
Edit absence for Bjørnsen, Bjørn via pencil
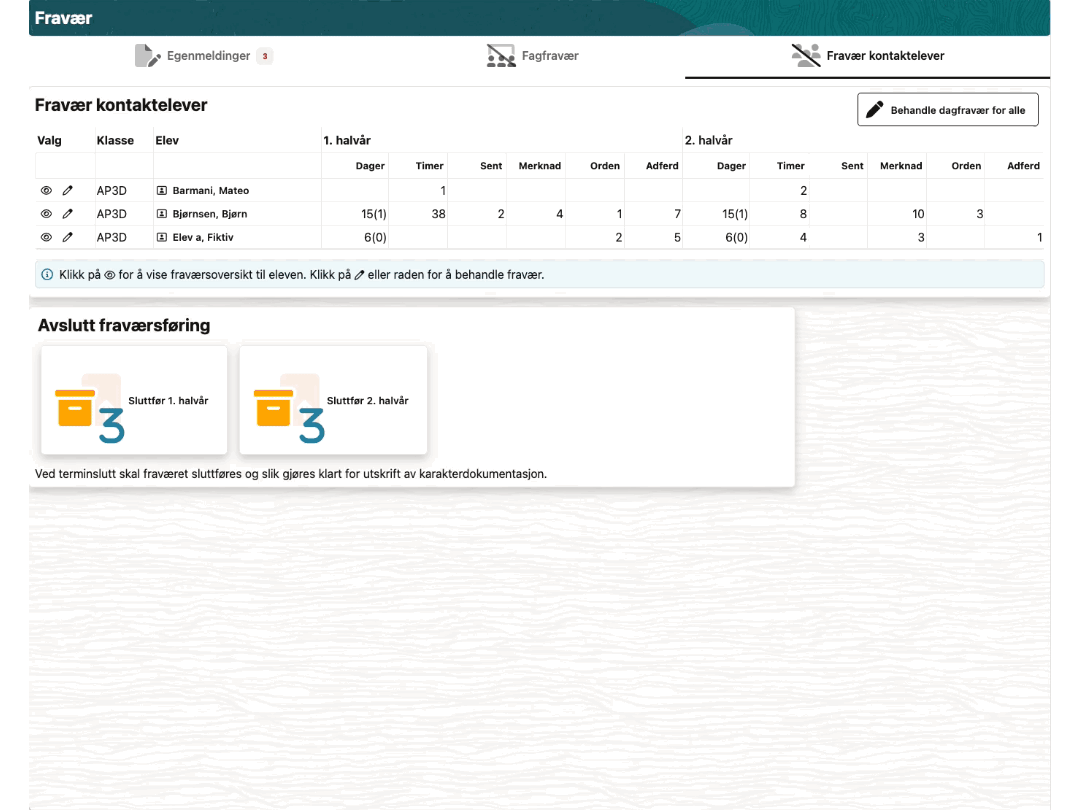pos(68,214)
